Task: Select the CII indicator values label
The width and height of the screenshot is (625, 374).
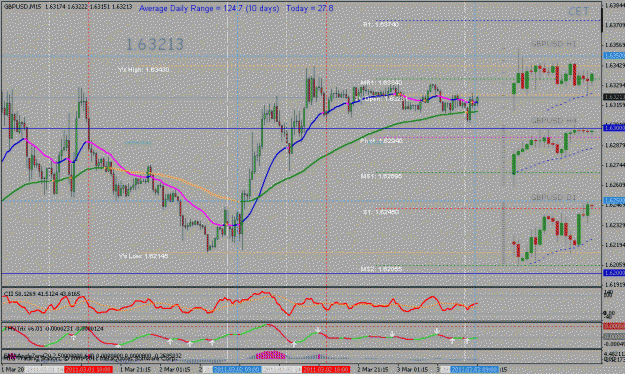Action: point(42,294)
